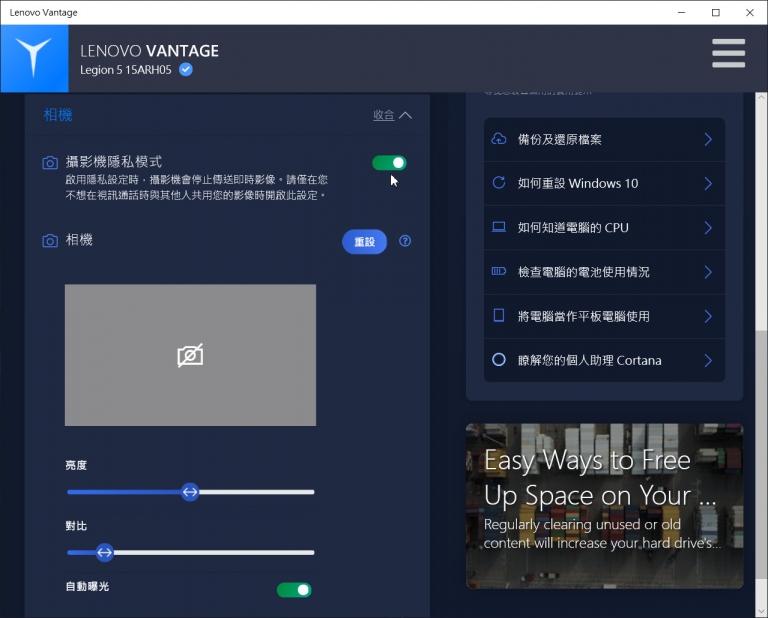Minimize the Lenovo Vantage window
Viewport: 768px width, 618px height.
tap(681, 12)
